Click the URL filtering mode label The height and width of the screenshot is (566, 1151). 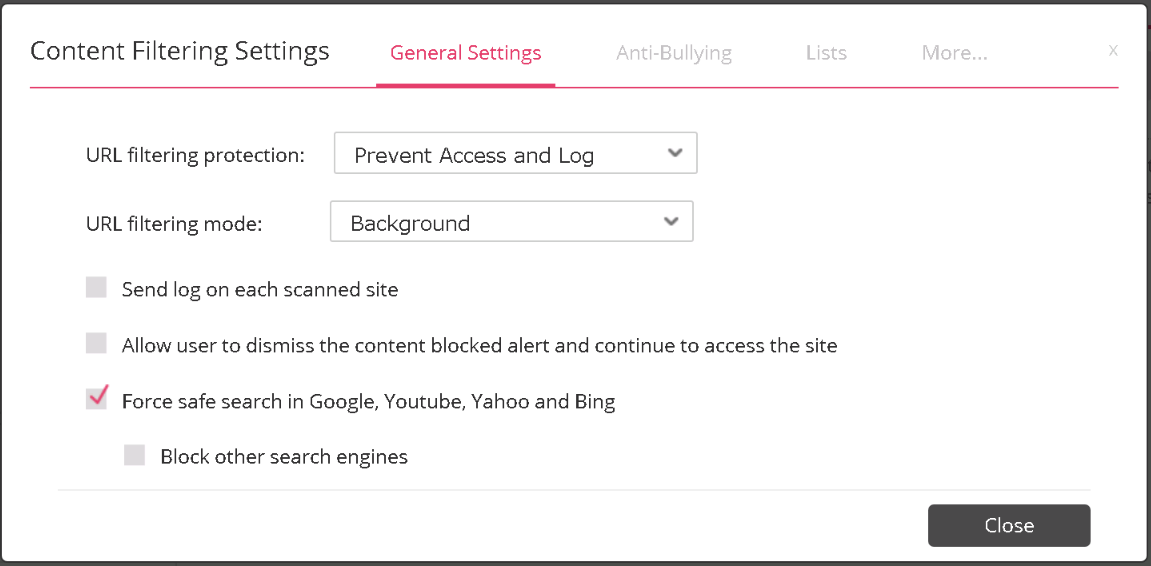[x=174, y=224]
